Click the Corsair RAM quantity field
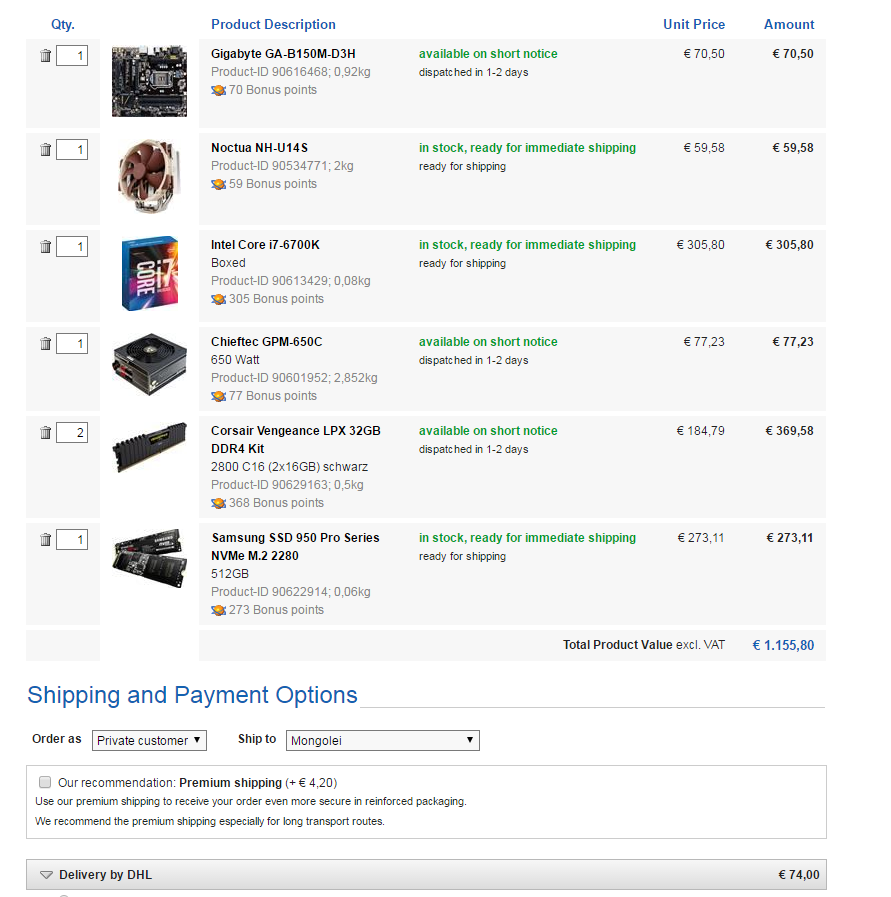This screenshot has width=891, height=897. click(72, 433)
